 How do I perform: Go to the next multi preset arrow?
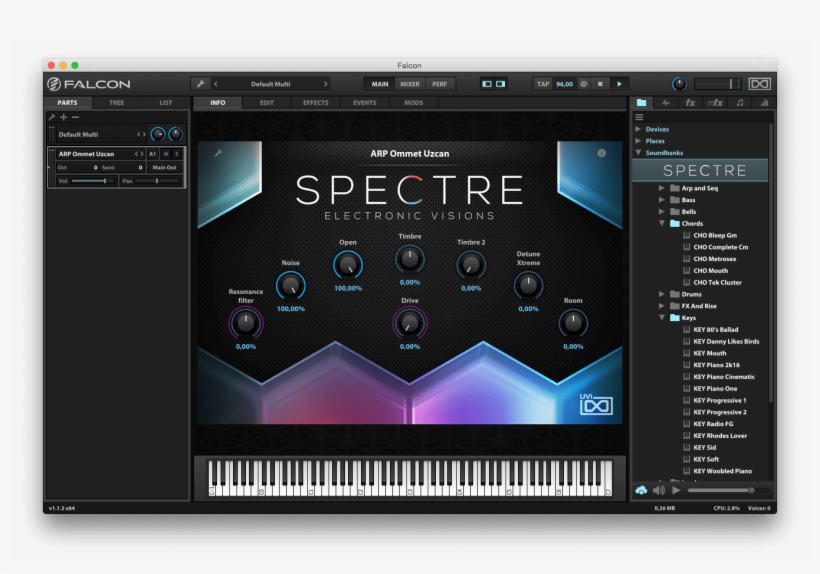point(325,84)
